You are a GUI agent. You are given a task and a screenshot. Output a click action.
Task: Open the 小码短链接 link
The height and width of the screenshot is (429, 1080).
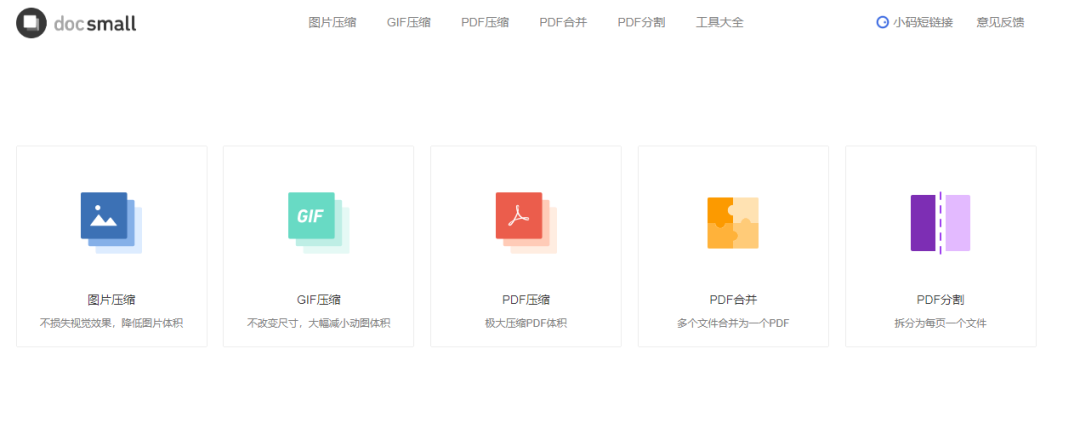[922, 22]
